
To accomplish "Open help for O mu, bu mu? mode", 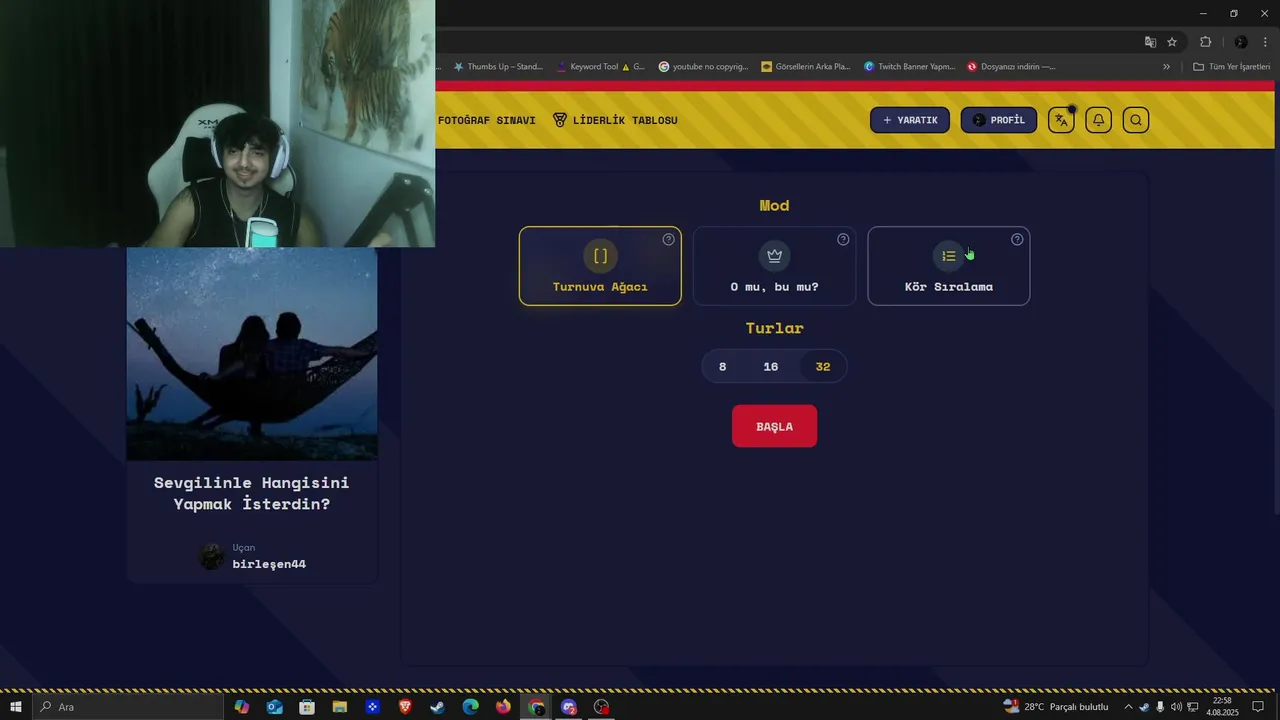I will click(x=843, y=240).
